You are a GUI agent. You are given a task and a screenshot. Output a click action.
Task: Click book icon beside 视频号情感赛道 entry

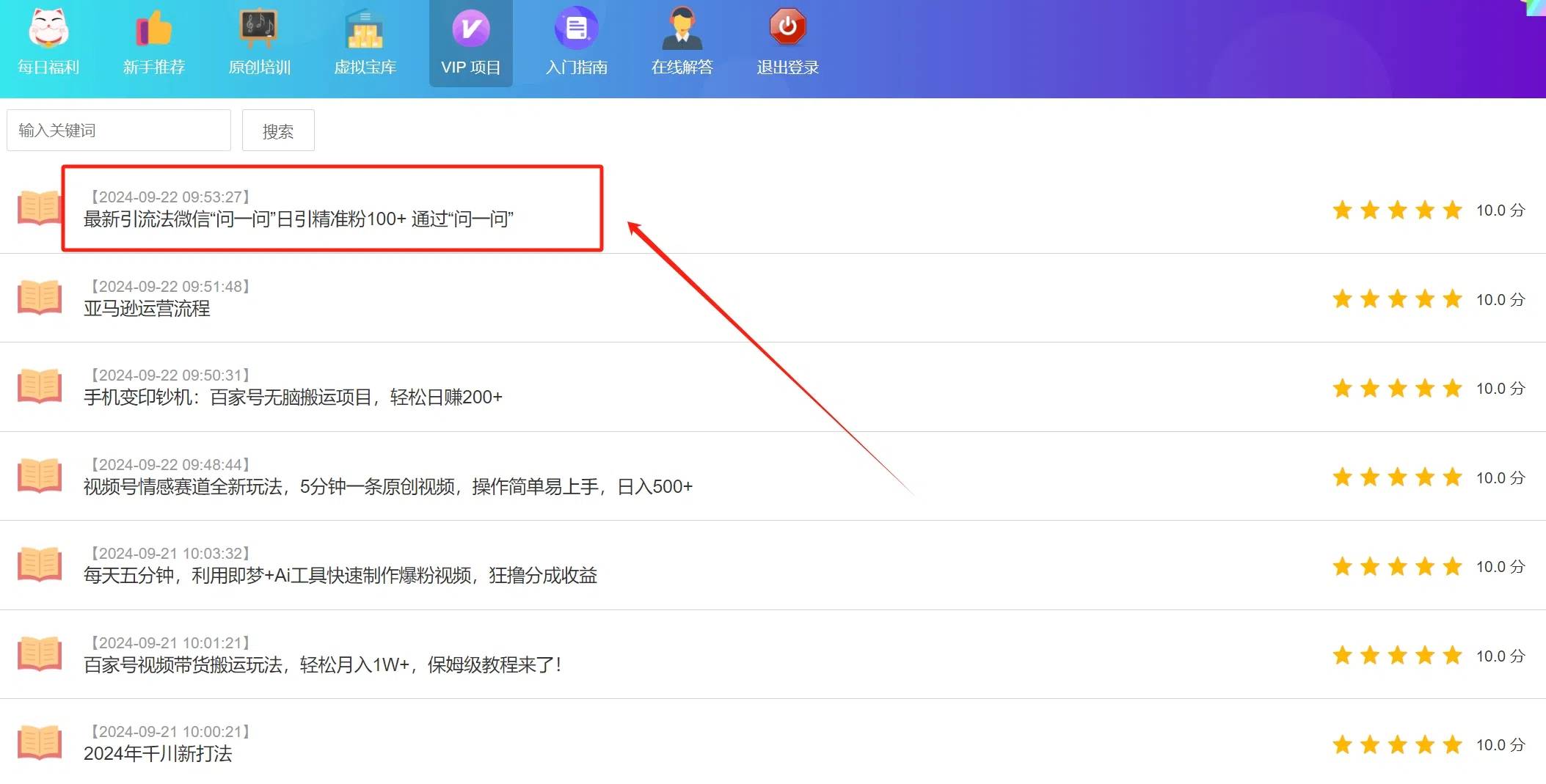[x=40, y=476]
